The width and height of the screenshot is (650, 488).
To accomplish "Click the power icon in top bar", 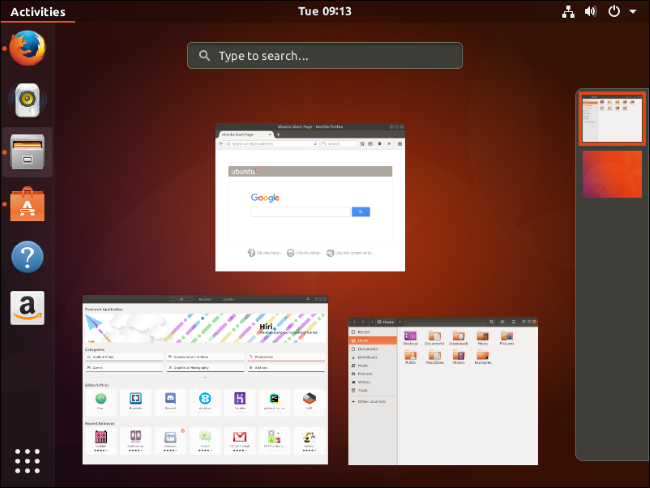I will pyautogui.click(x=614, y=12).
